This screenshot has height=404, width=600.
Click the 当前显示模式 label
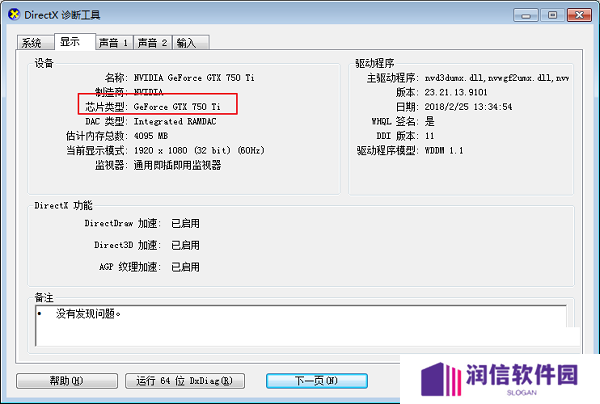97,150
